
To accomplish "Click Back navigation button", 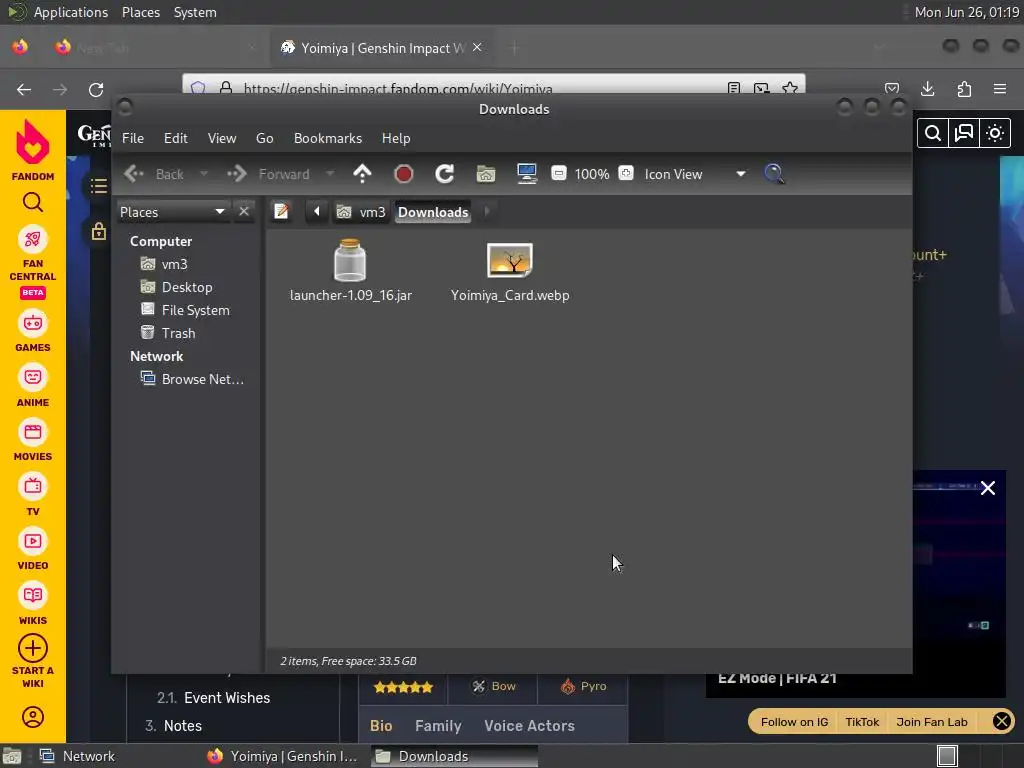I will [x=155, y=174].
